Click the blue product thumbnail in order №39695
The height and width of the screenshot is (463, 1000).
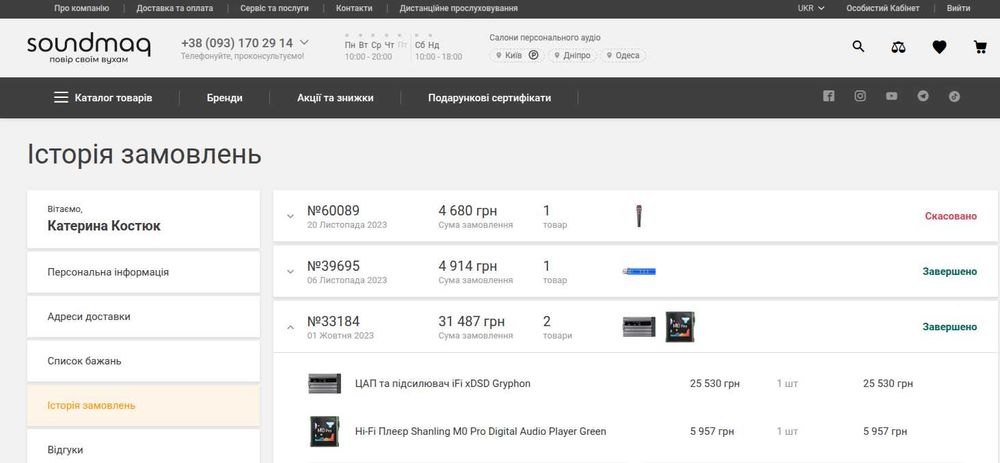(x=639, y=272)
